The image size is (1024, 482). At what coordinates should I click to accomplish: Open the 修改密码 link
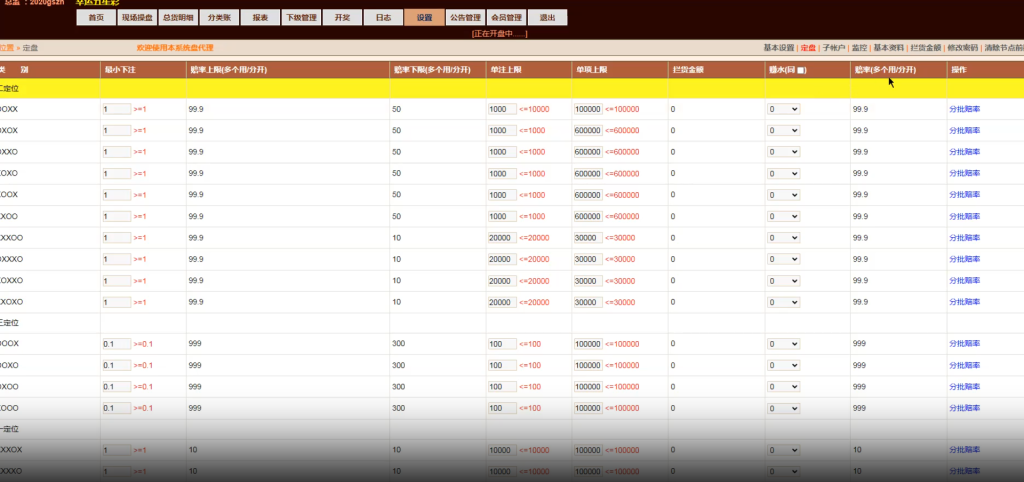(962, 47)
